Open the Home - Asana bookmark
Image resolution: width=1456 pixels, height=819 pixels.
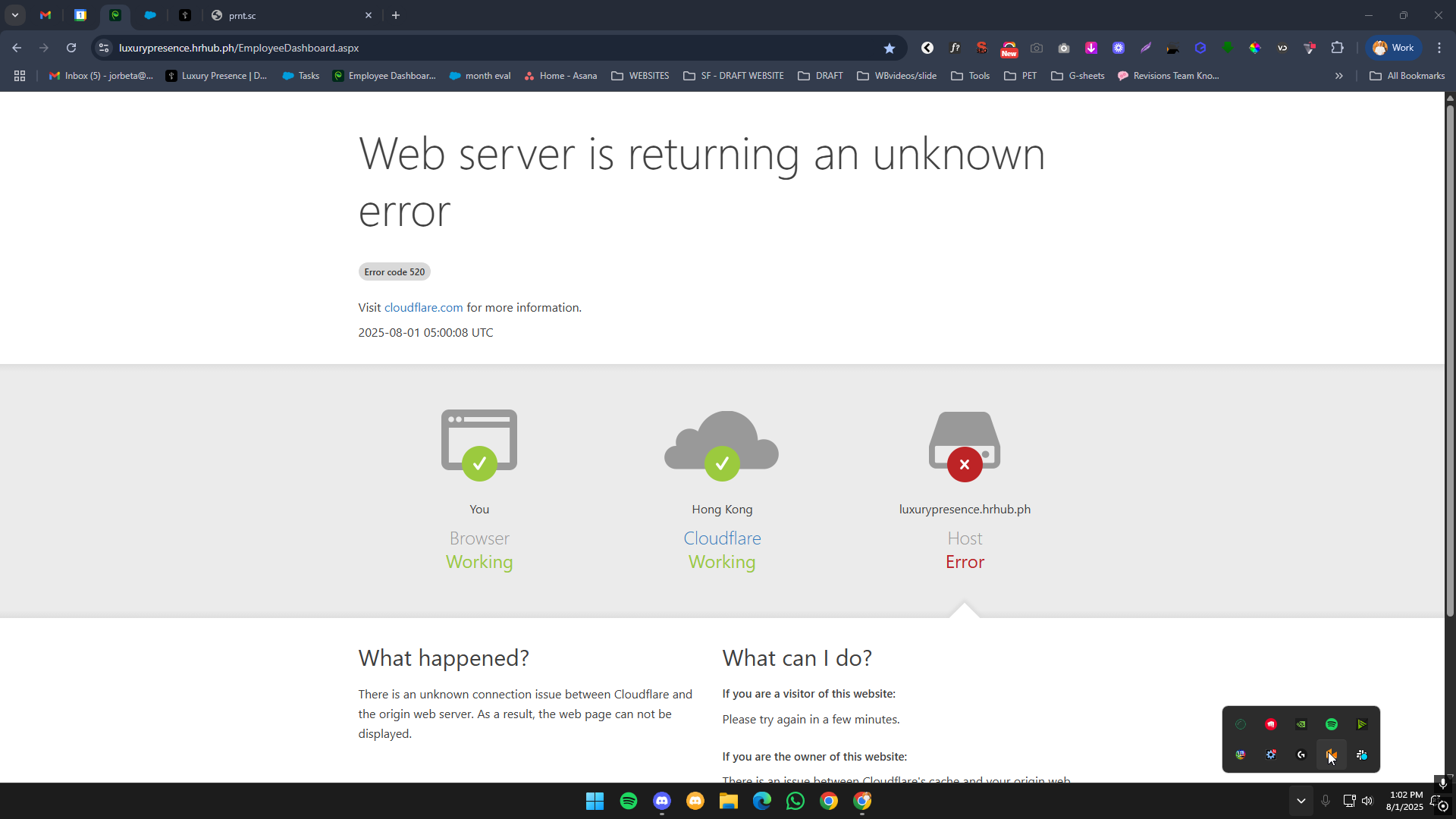point(560,76)
